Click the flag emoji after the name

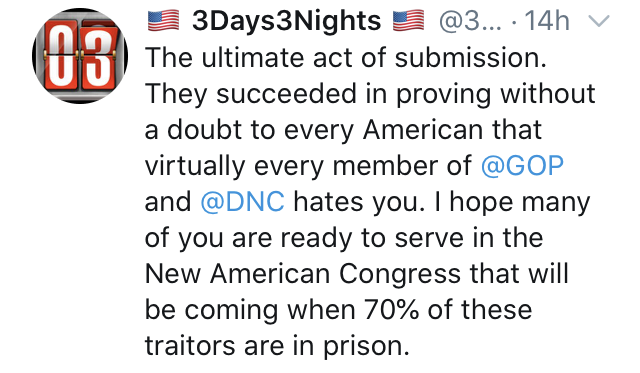(x=408, y=20)
